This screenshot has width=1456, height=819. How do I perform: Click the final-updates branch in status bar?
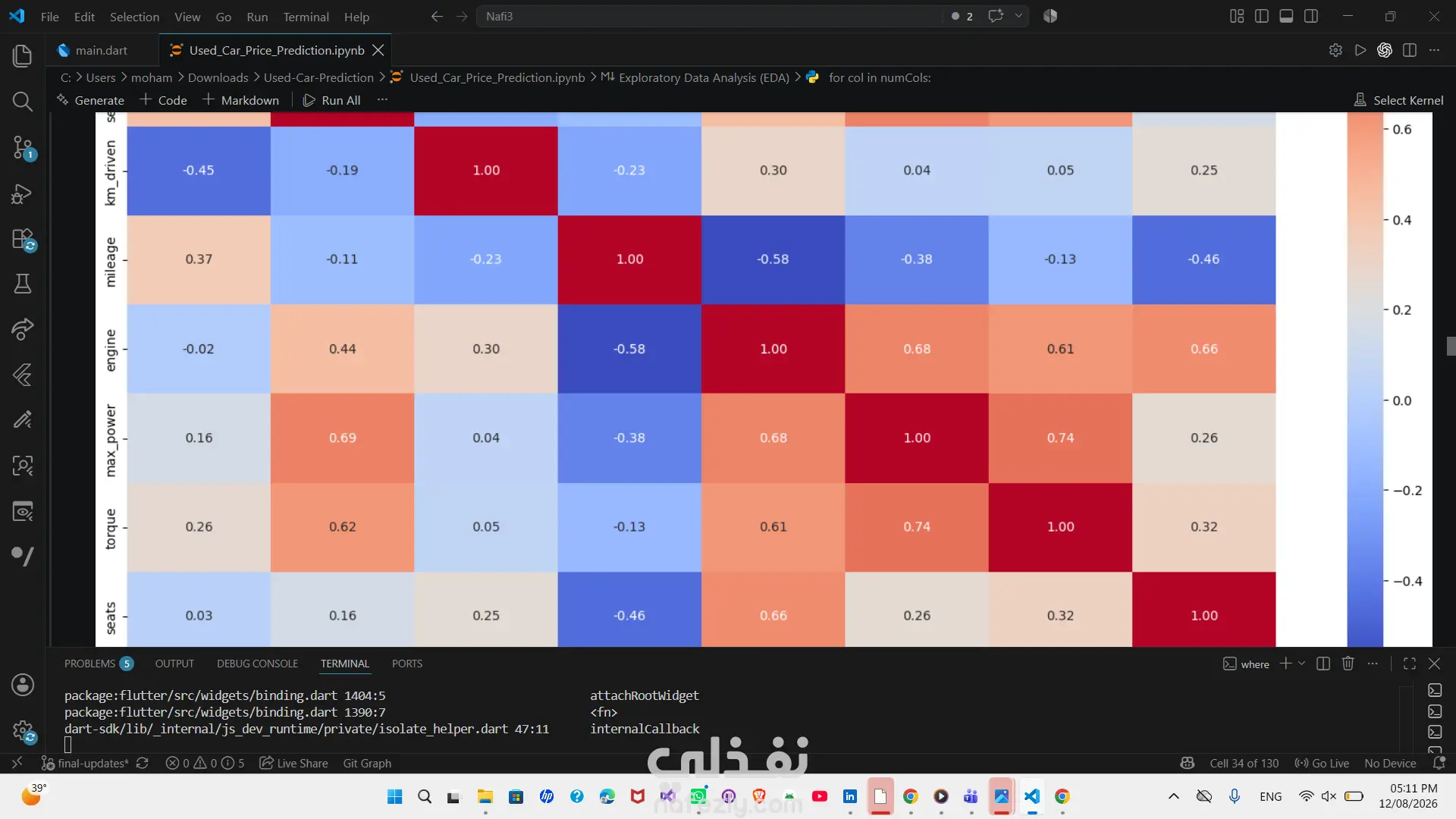tap(85, 763)
